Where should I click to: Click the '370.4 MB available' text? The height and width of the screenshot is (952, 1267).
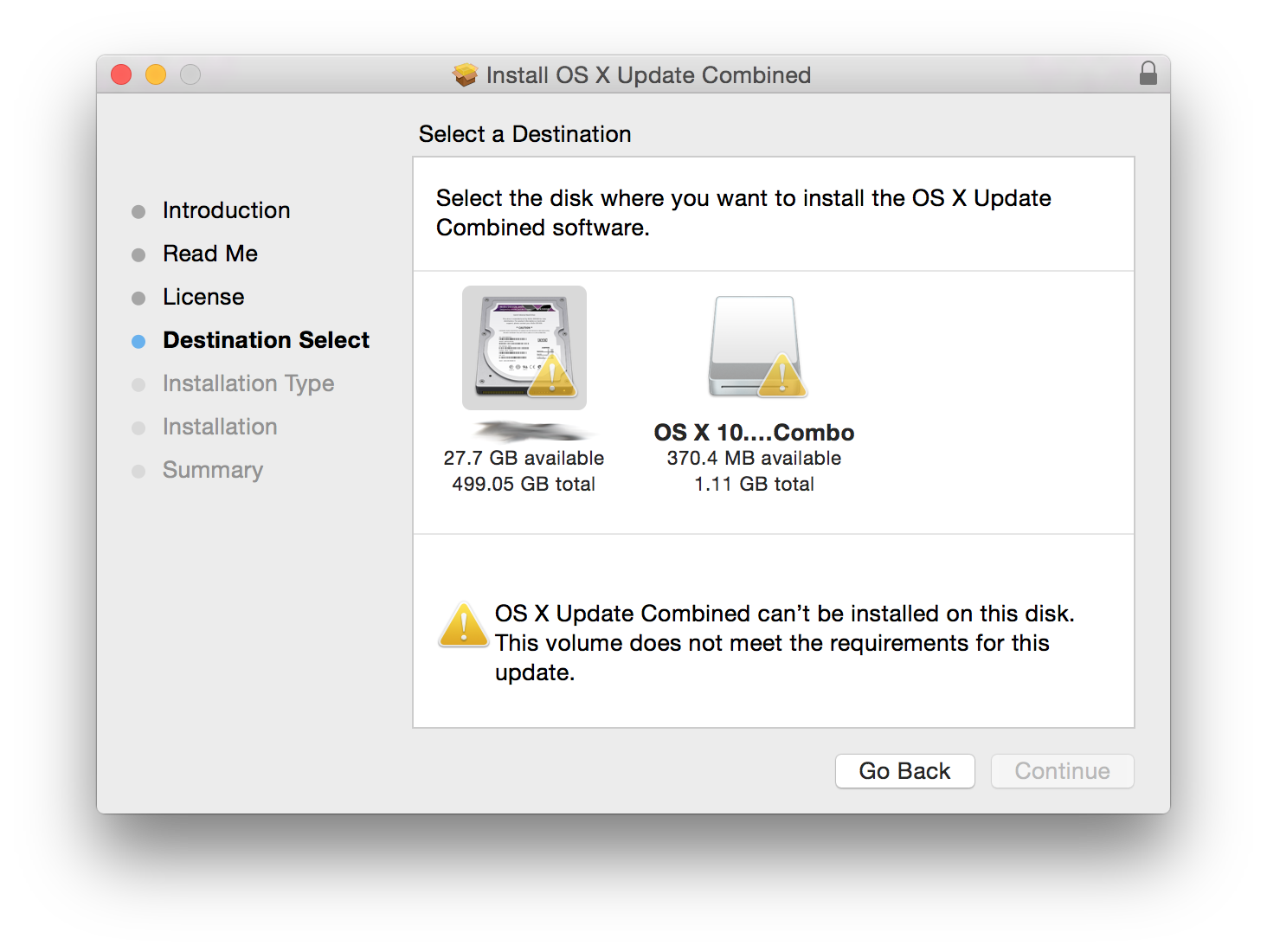754,458
